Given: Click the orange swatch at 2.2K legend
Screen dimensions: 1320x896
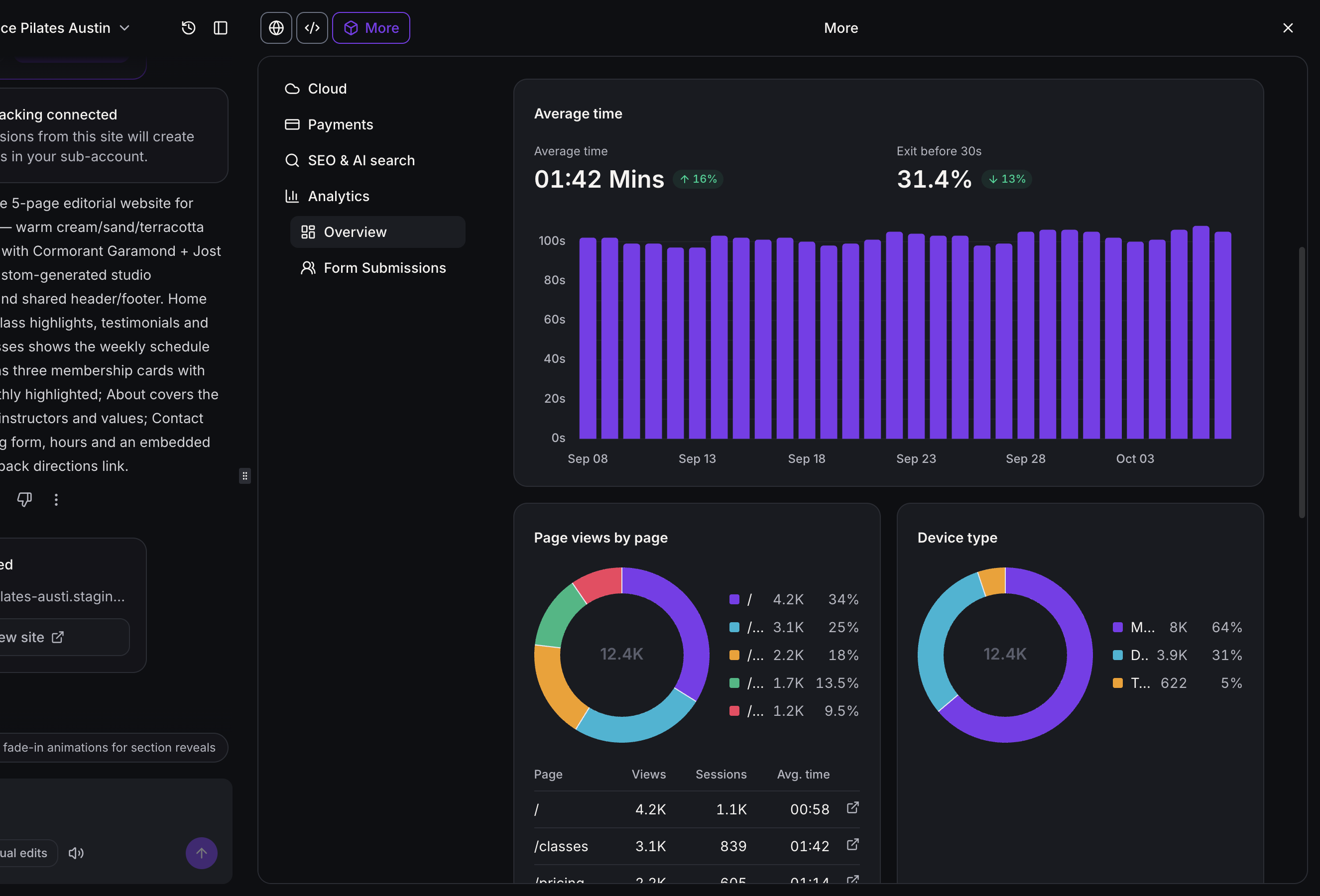Looking at the screenshot, I should click(734, 655).
